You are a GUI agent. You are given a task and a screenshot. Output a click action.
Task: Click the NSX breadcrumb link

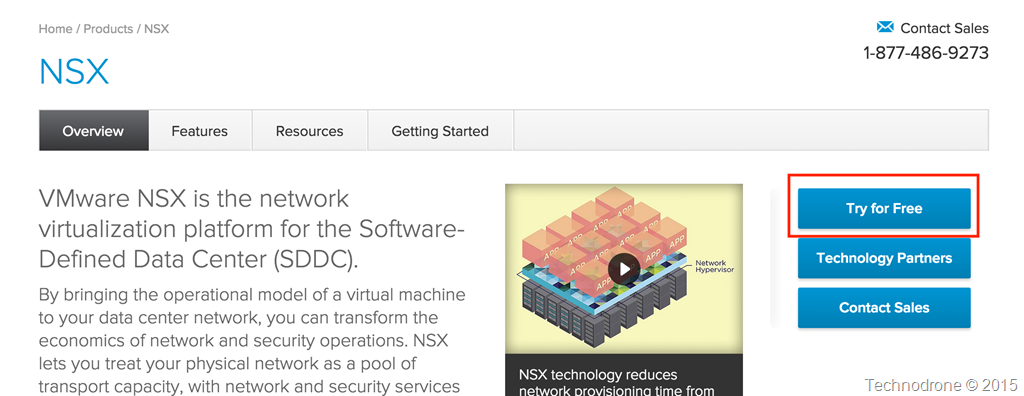pos(157,29)
